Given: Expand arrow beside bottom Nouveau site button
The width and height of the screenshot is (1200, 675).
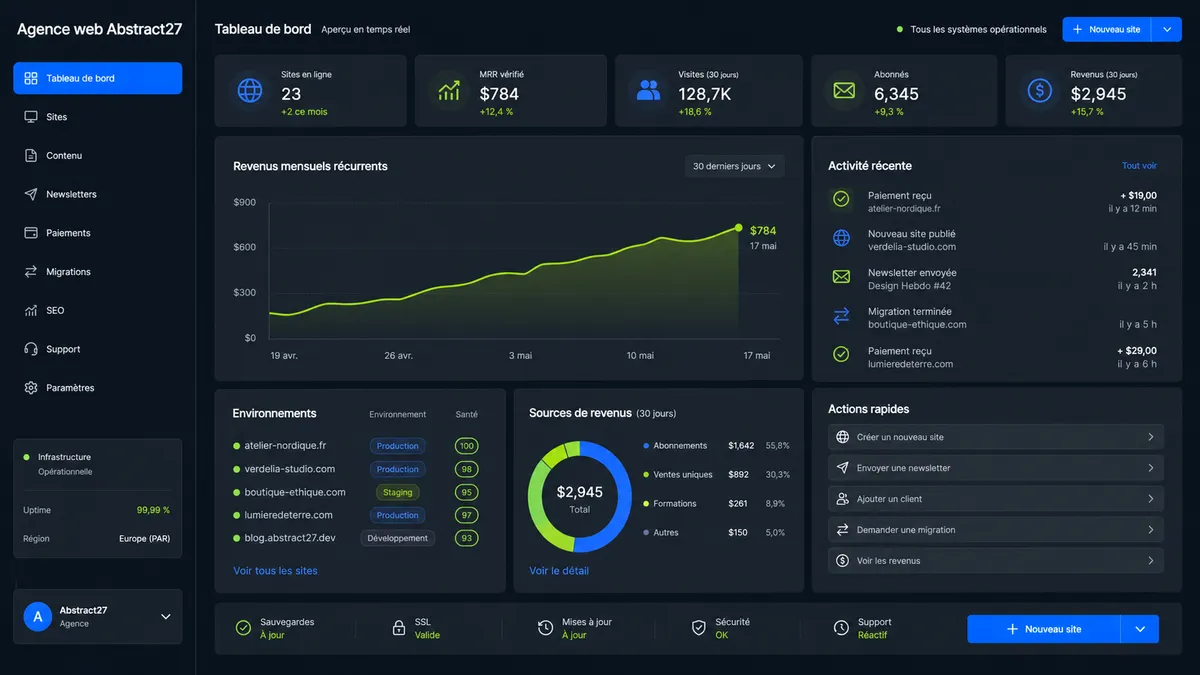Looking at the screenshot, I should [1140, 629].
